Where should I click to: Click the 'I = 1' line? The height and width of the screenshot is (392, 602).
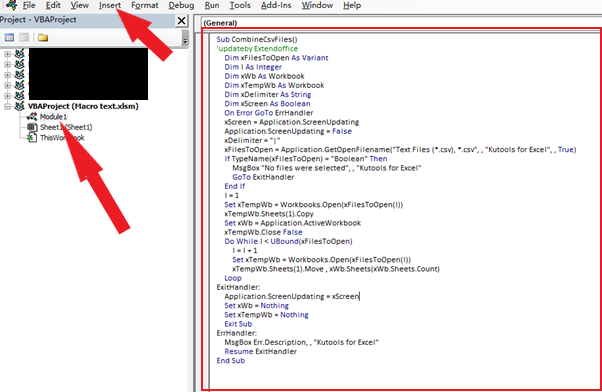232,196
